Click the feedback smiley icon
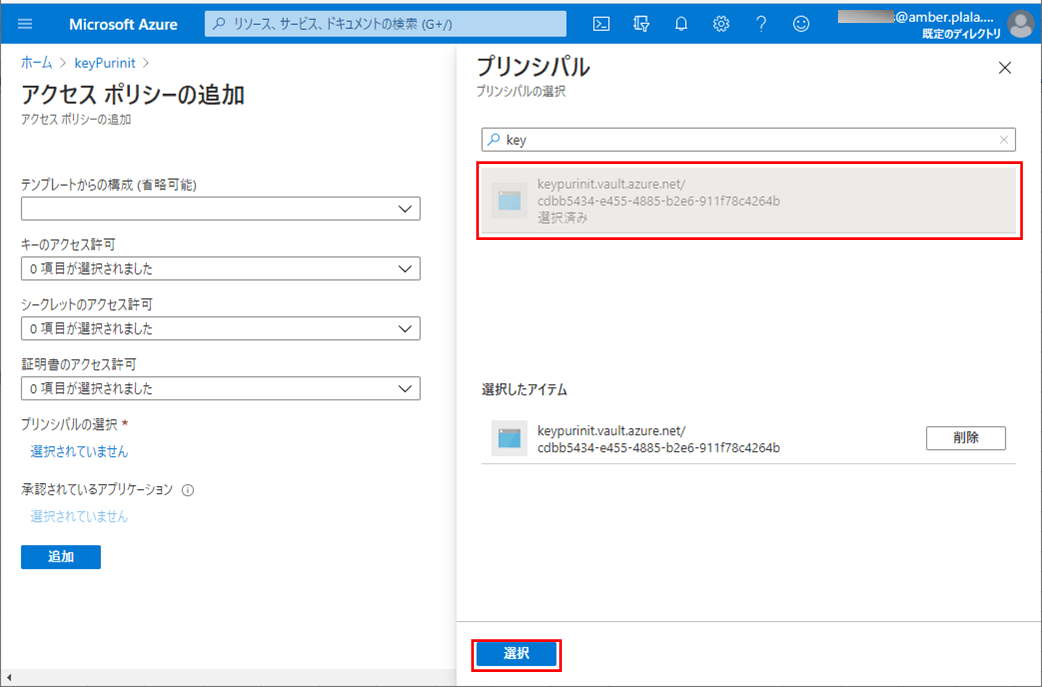 [x=801, y=24]
